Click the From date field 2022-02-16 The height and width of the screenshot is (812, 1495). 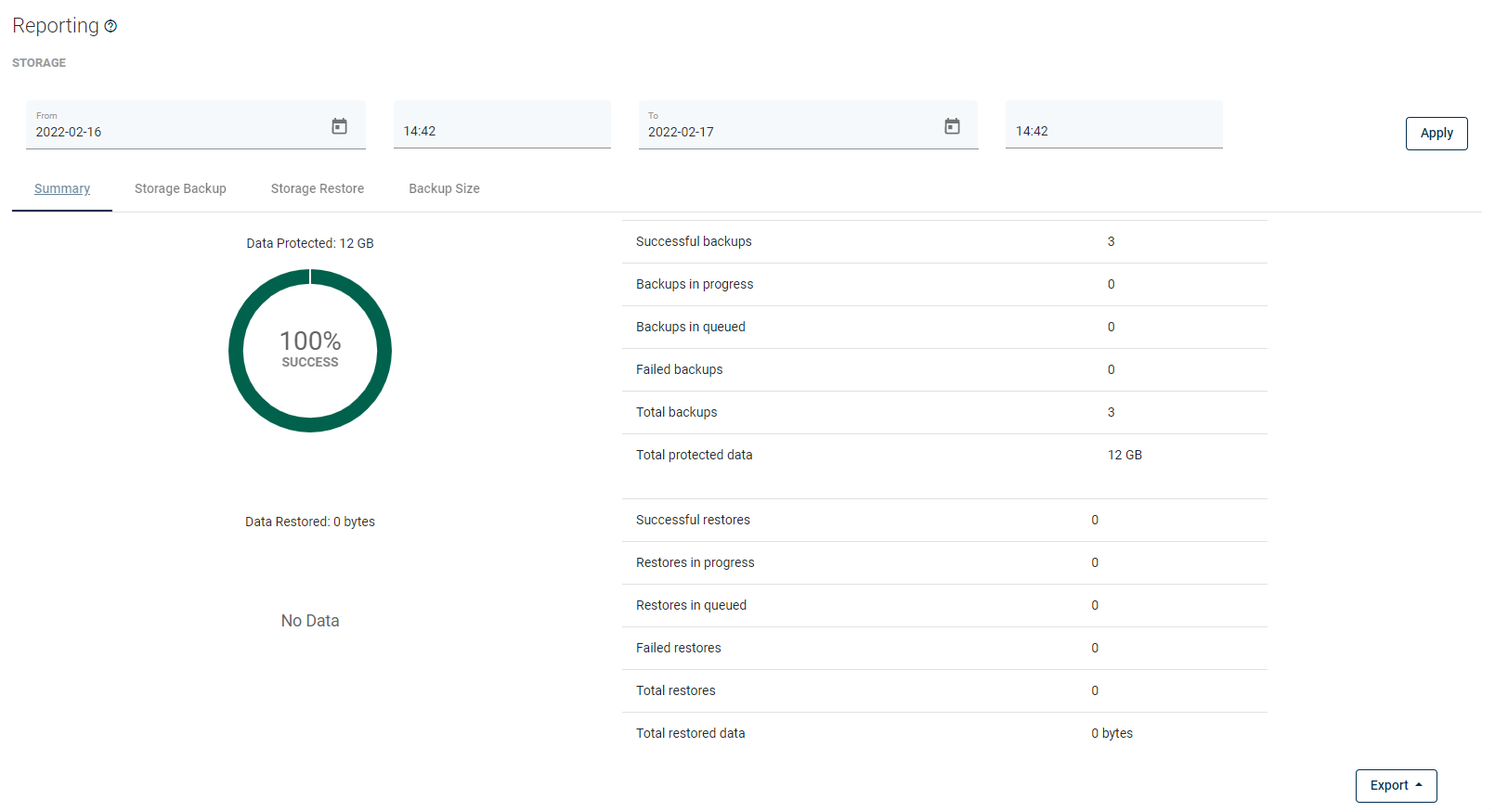click(x=176, y=132)
